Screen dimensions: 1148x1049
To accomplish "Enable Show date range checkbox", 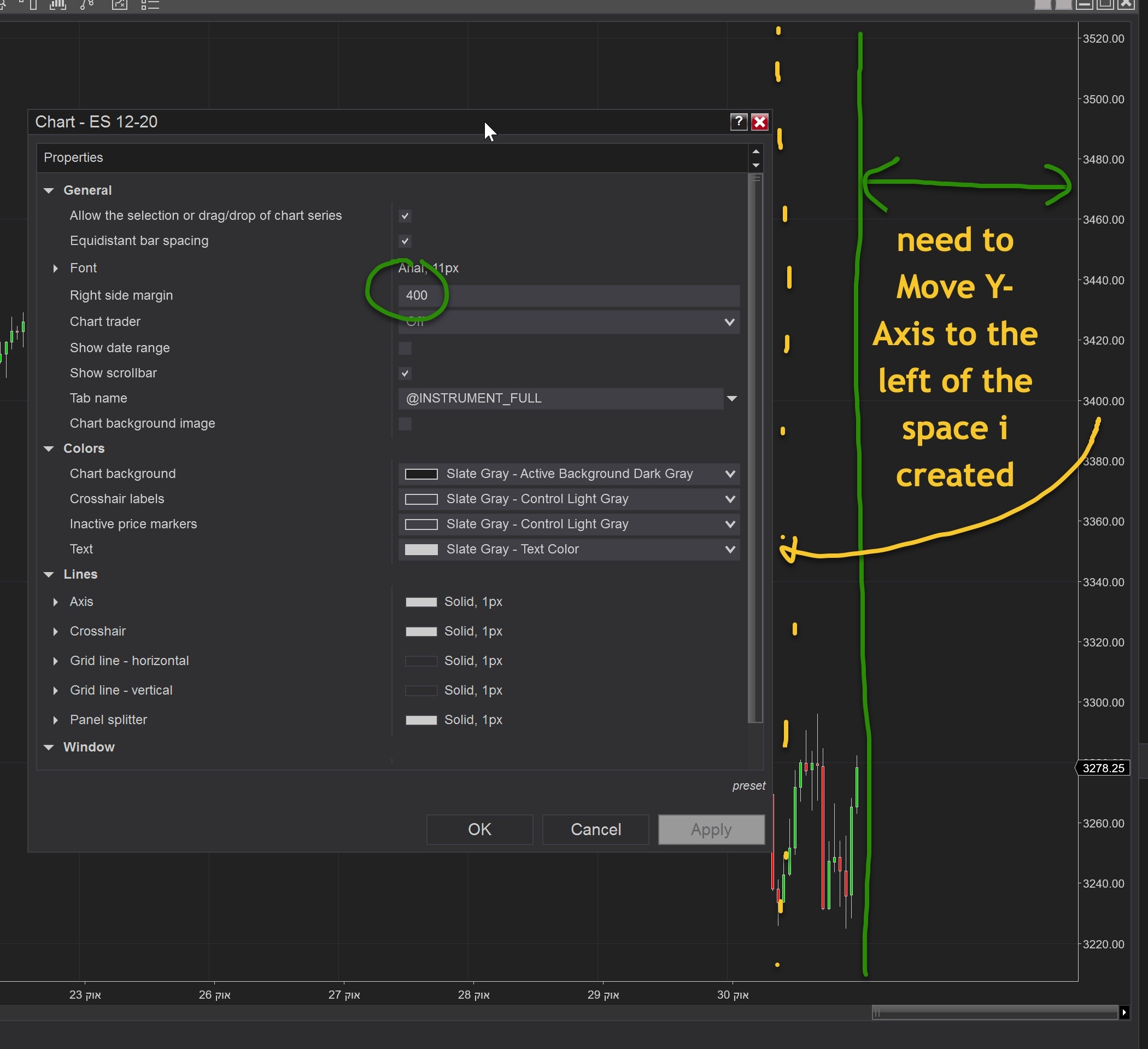I will (405, 348).
